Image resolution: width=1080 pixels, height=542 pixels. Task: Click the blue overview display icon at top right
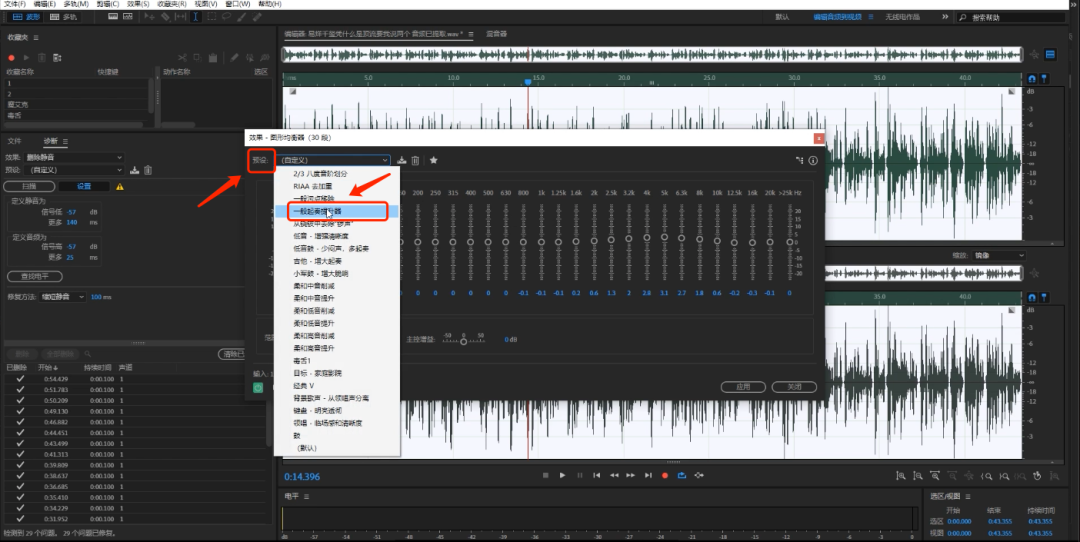(1050, 54)
